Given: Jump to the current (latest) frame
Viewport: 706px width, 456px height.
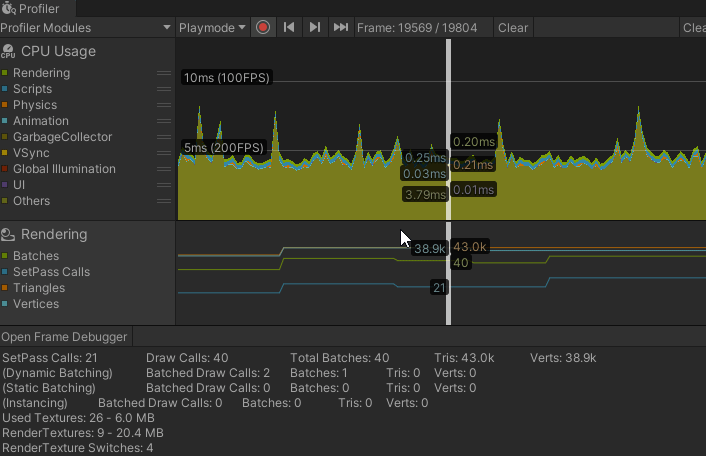Looking at the screenshot, I should pyautogui.click(x=341, y=27).
